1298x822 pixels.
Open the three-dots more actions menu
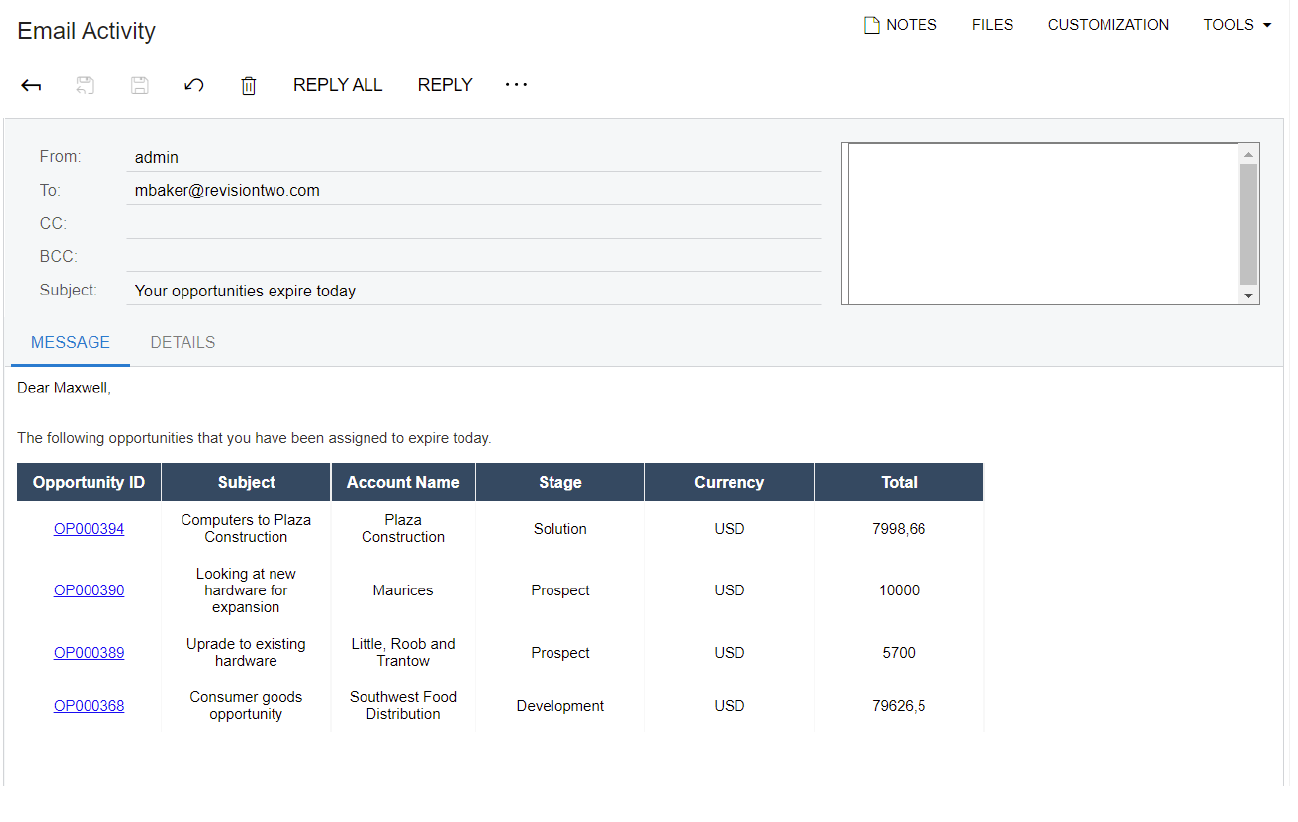[516, 85]
